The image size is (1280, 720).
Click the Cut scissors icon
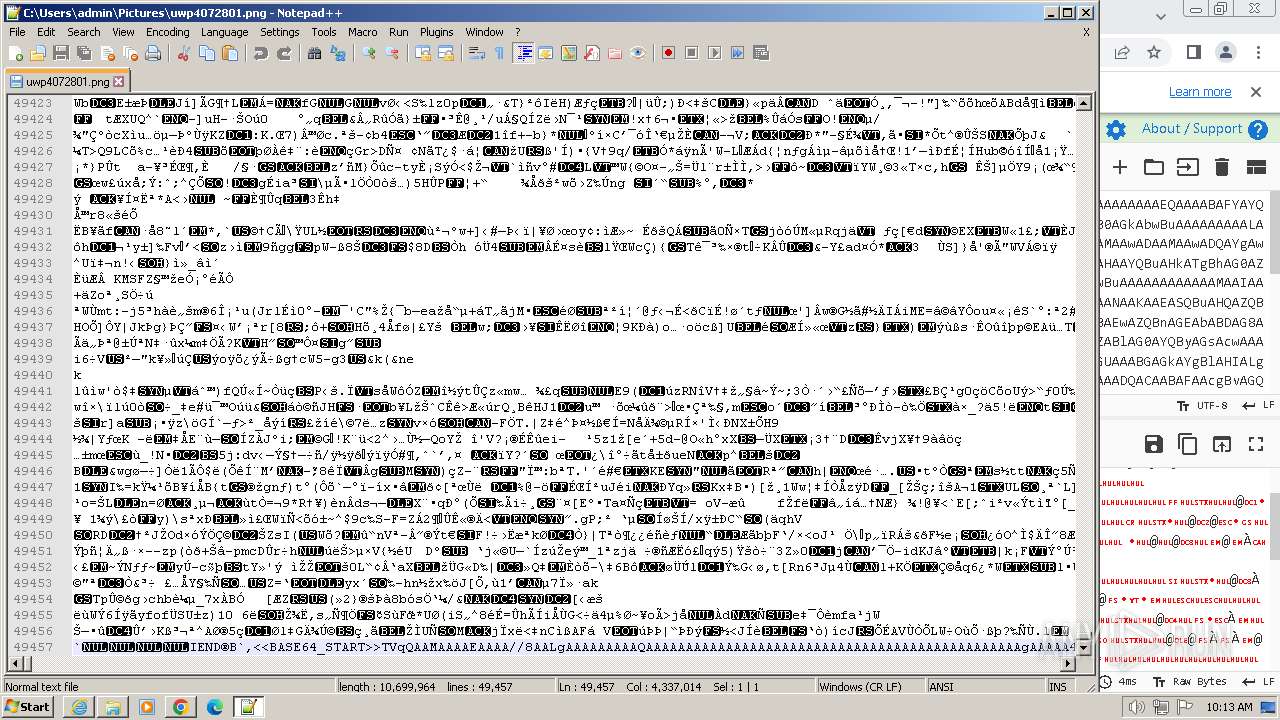click(184, 53)
